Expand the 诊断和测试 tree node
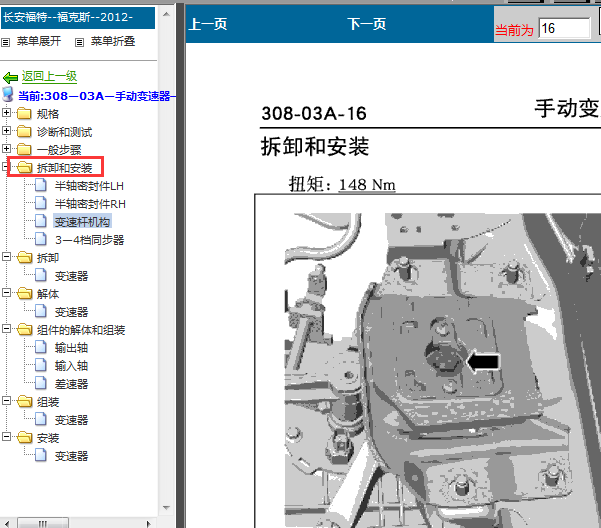 click(x=7, y=131)
